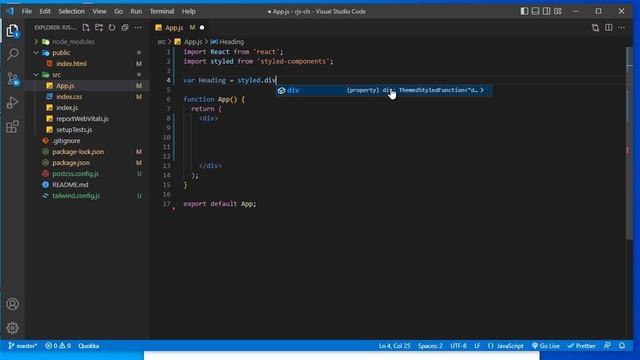Viewport: 640px width, 360px height.
Task: Open the Source Control view
Action: point(13,78)
